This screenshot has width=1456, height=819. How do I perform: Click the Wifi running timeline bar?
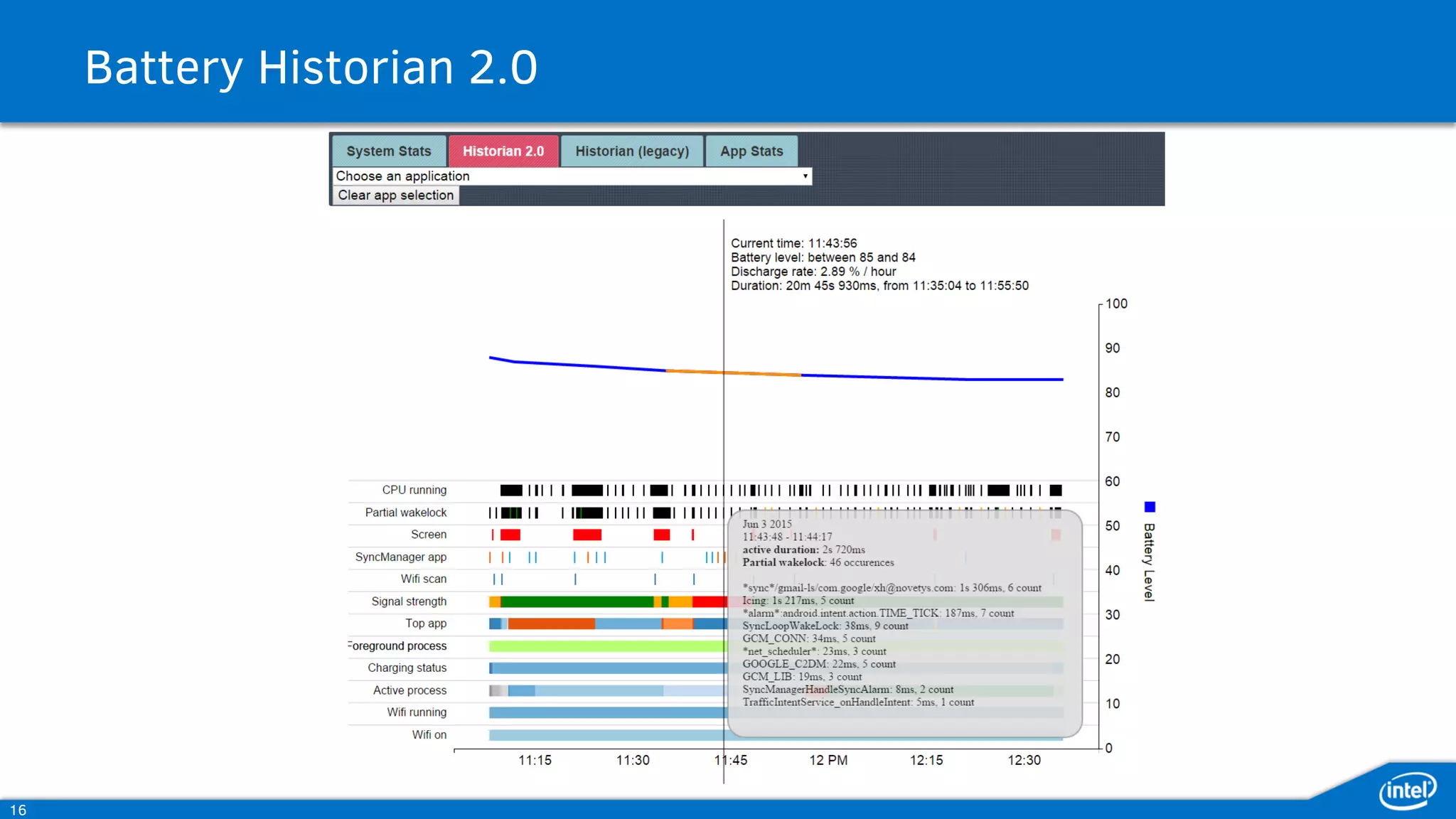pos(604,712)
